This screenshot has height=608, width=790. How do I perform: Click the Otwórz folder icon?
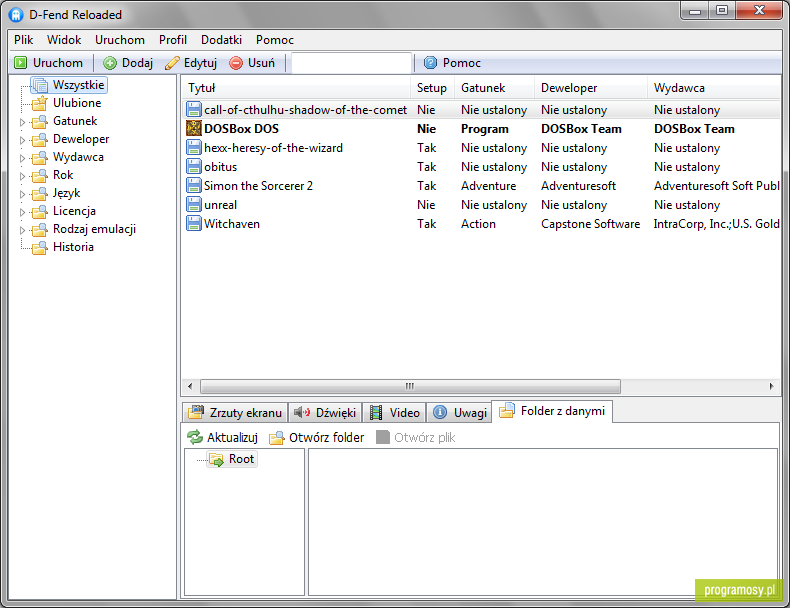[277, 438]
